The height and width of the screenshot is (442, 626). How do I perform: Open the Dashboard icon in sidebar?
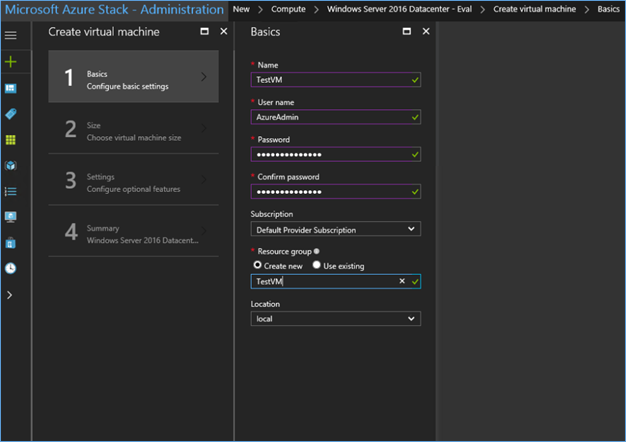pos(11,88)
